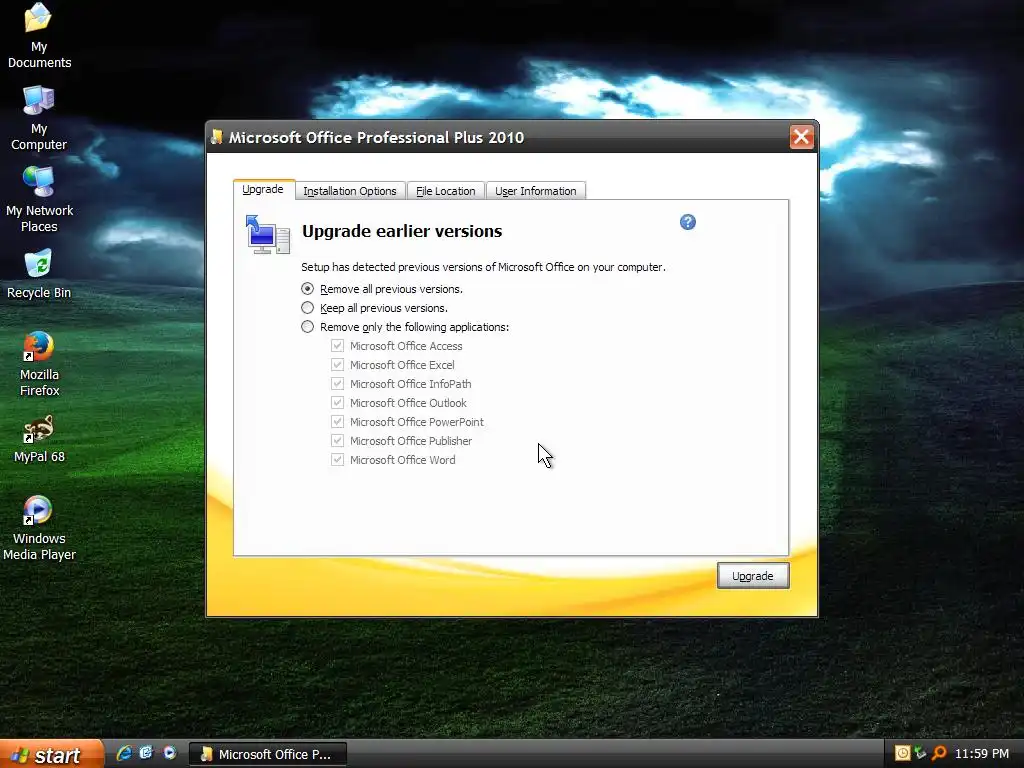
Task: Toggle Microsoft Office Excel checkbox
Action: 337,364
